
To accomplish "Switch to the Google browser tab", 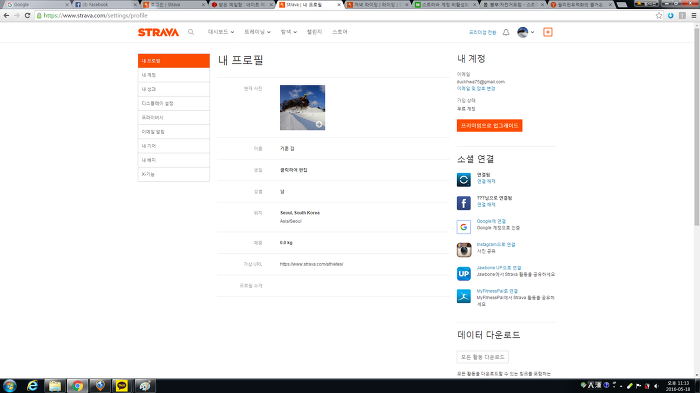I will pos(36,4).
